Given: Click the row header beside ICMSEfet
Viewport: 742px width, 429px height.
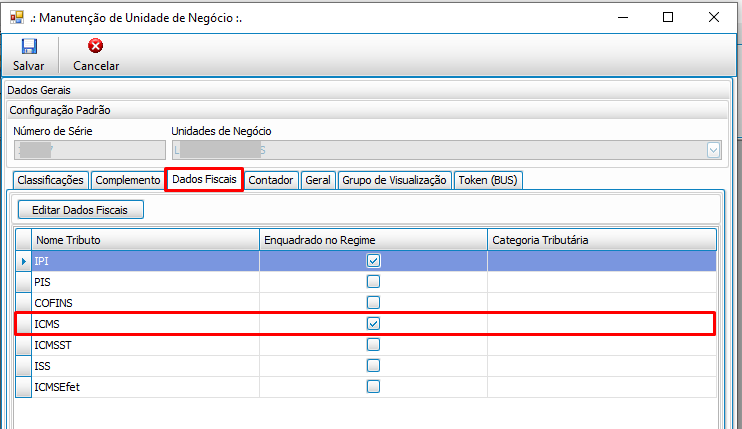Looking at the screenshot, I should point(24,387).
